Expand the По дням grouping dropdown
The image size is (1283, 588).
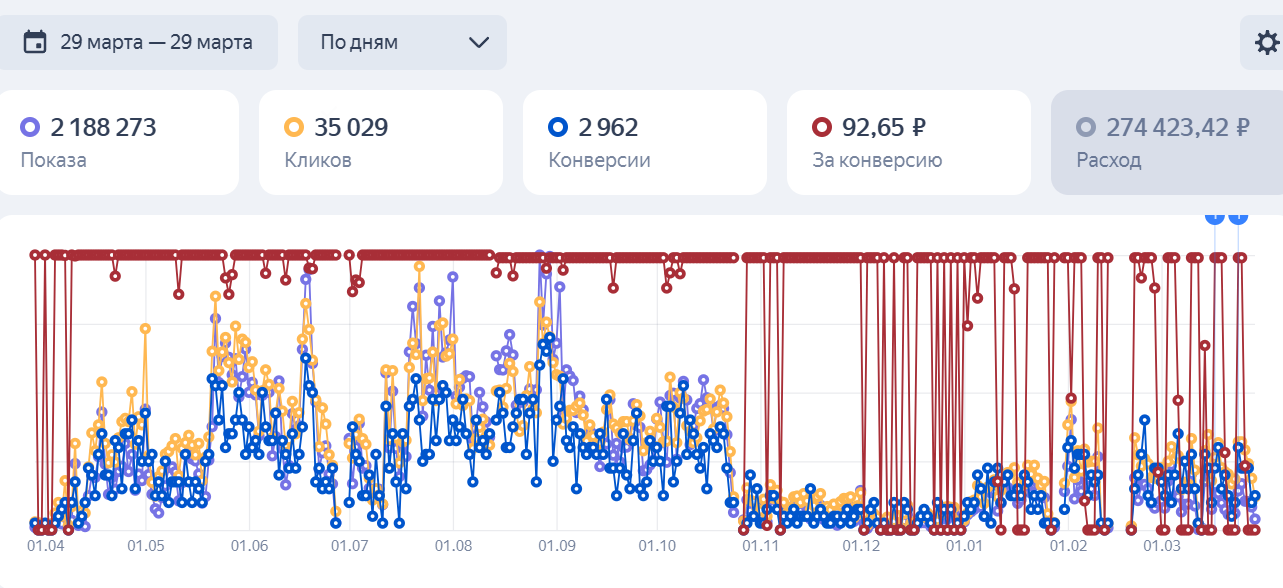click(x=402, y=42)
